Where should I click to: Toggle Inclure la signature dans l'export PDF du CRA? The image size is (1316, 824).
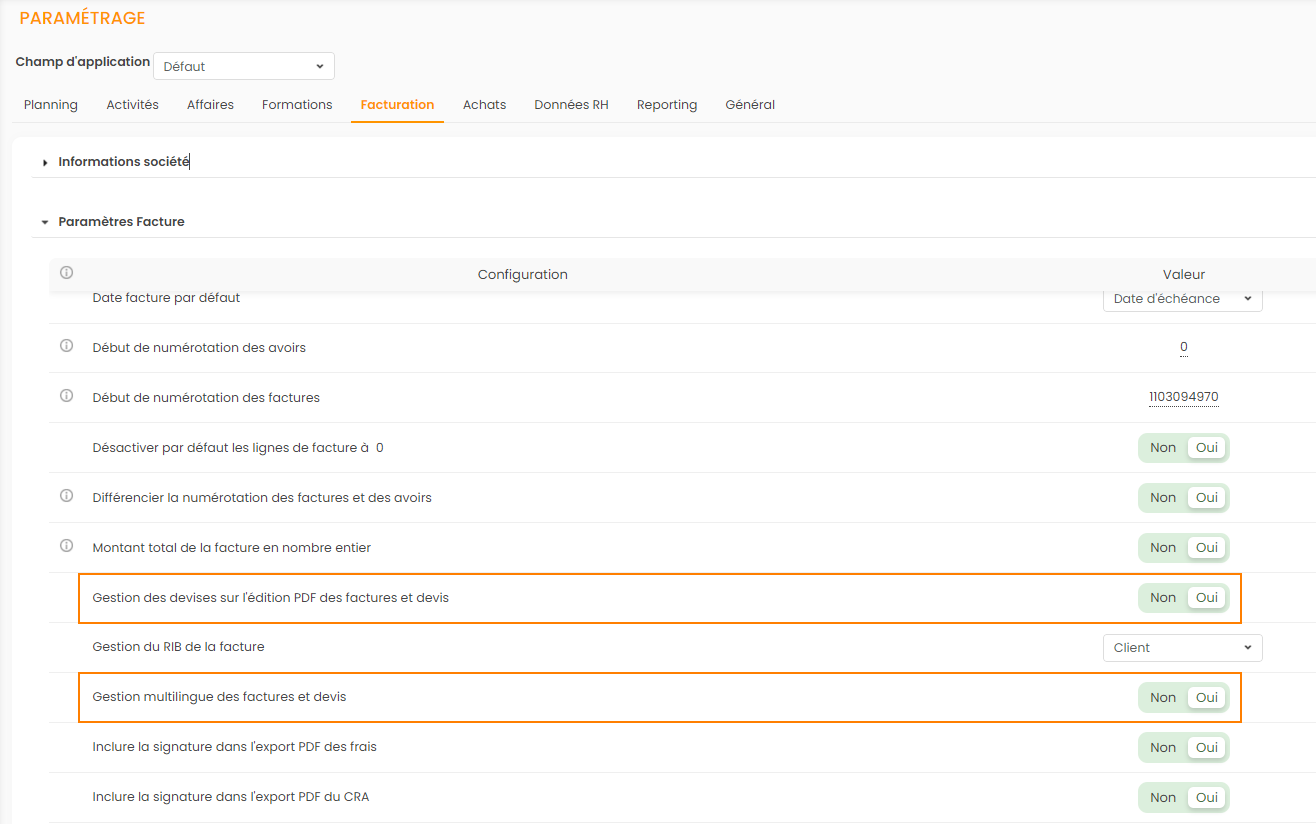click(x=1183, y=798)
